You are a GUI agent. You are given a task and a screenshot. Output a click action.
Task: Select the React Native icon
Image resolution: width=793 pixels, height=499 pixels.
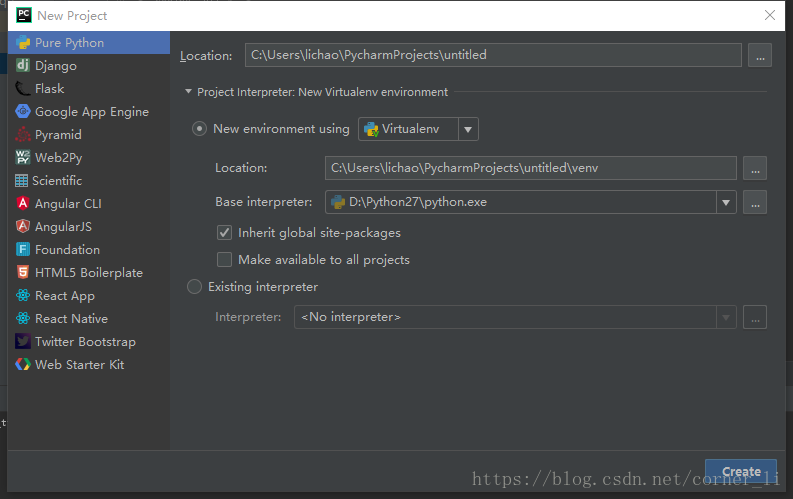click(x=23, y=319)
